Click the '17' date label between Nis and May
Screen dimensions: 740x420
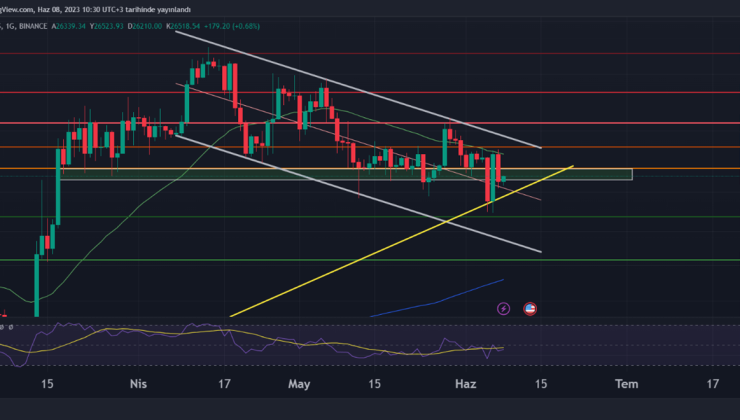click(224, 384)
